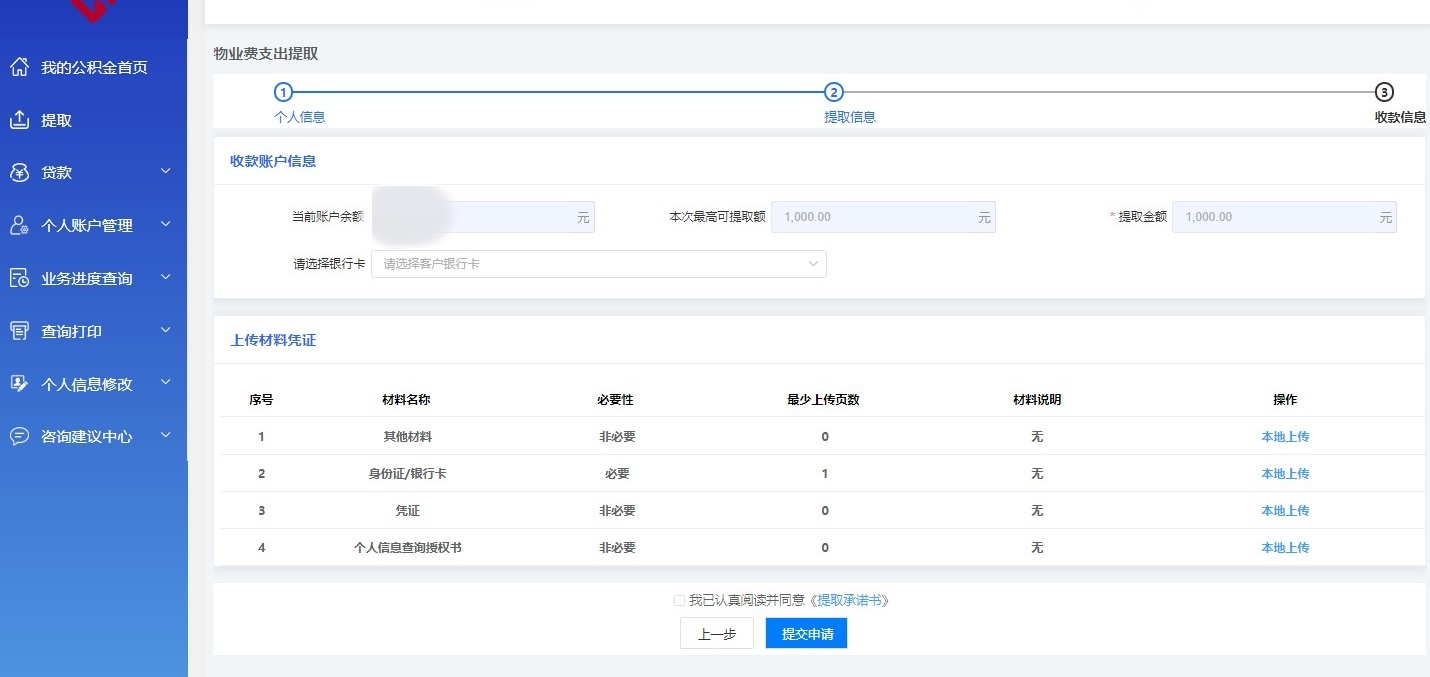Click the printer icon beside 查询打印
The width and height of the screenshot is (1430, 677).
click(x=19, y=331)
